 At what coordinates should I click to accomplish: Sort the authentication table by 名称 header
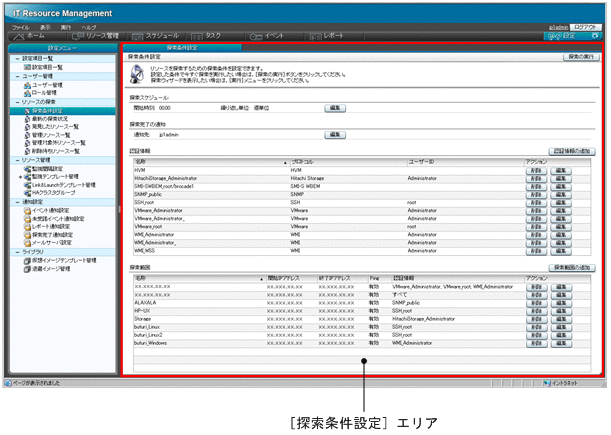point(140,161)
